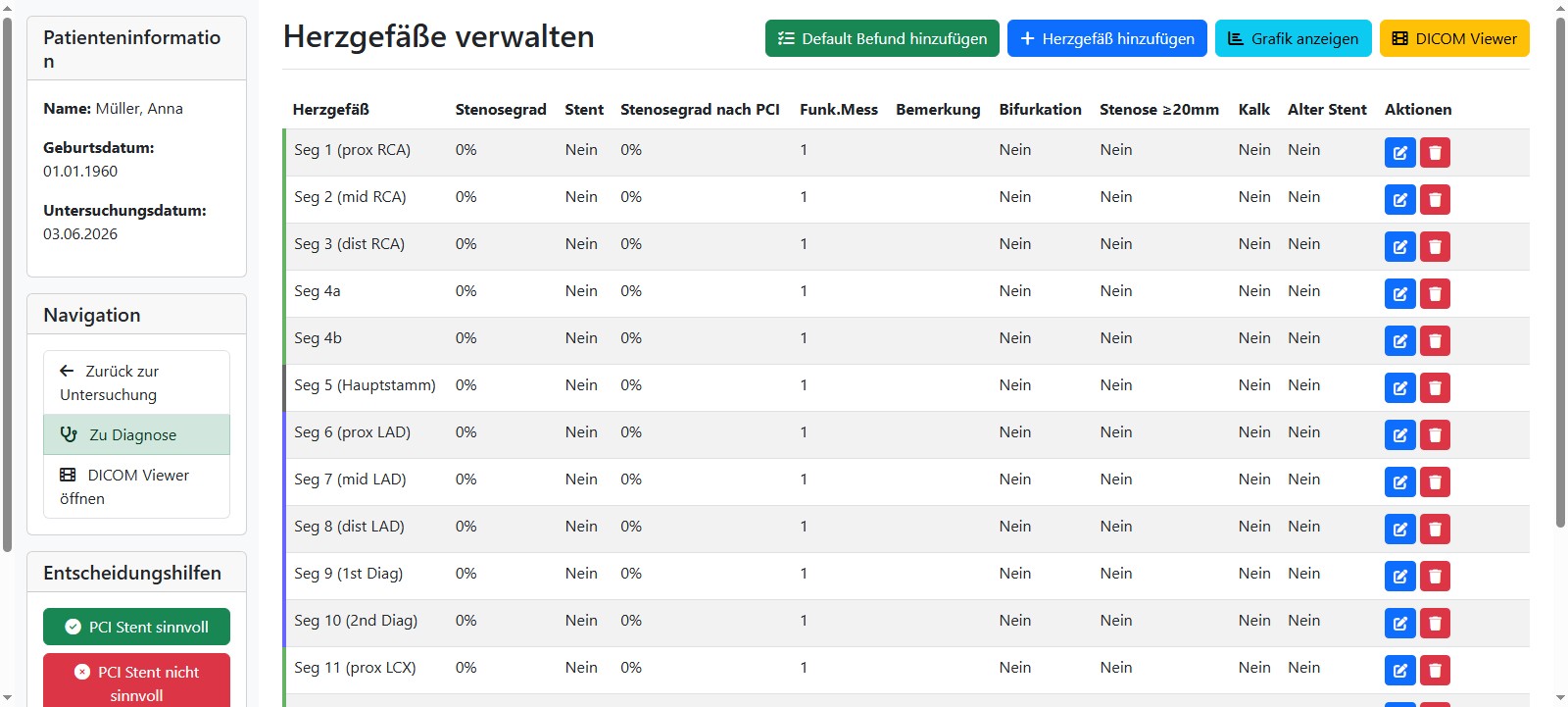Image resolution: width=1568 pixels, height=707 pixels.
Task: Click the Stenosegrad nach PCI header
Action: pyautogui.click(x=700, y=110)
